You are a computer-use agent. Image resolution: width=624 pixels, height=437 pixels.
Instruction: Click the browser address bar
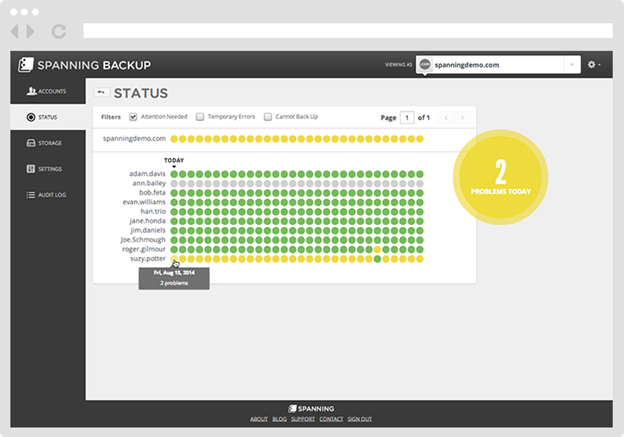[348, 31]
